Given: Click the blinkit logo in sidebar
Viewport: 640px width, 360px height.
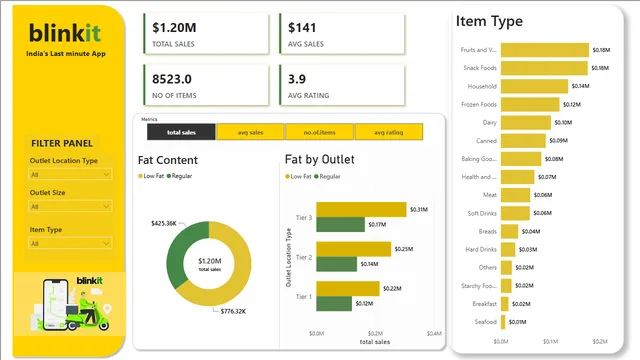Looking at the screenshot, I should [64, 33].
